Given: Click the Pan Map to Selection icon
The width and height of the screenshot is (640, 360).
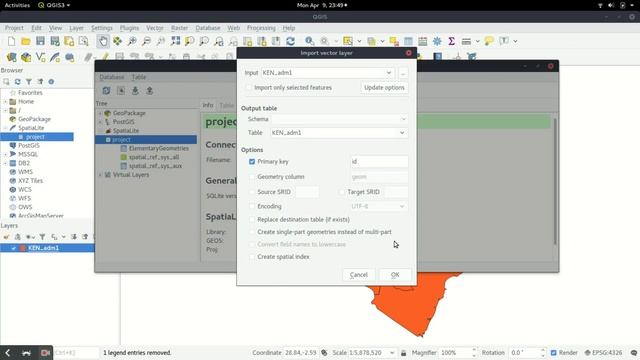Looking at the screenshot, I should click(118, 41).
